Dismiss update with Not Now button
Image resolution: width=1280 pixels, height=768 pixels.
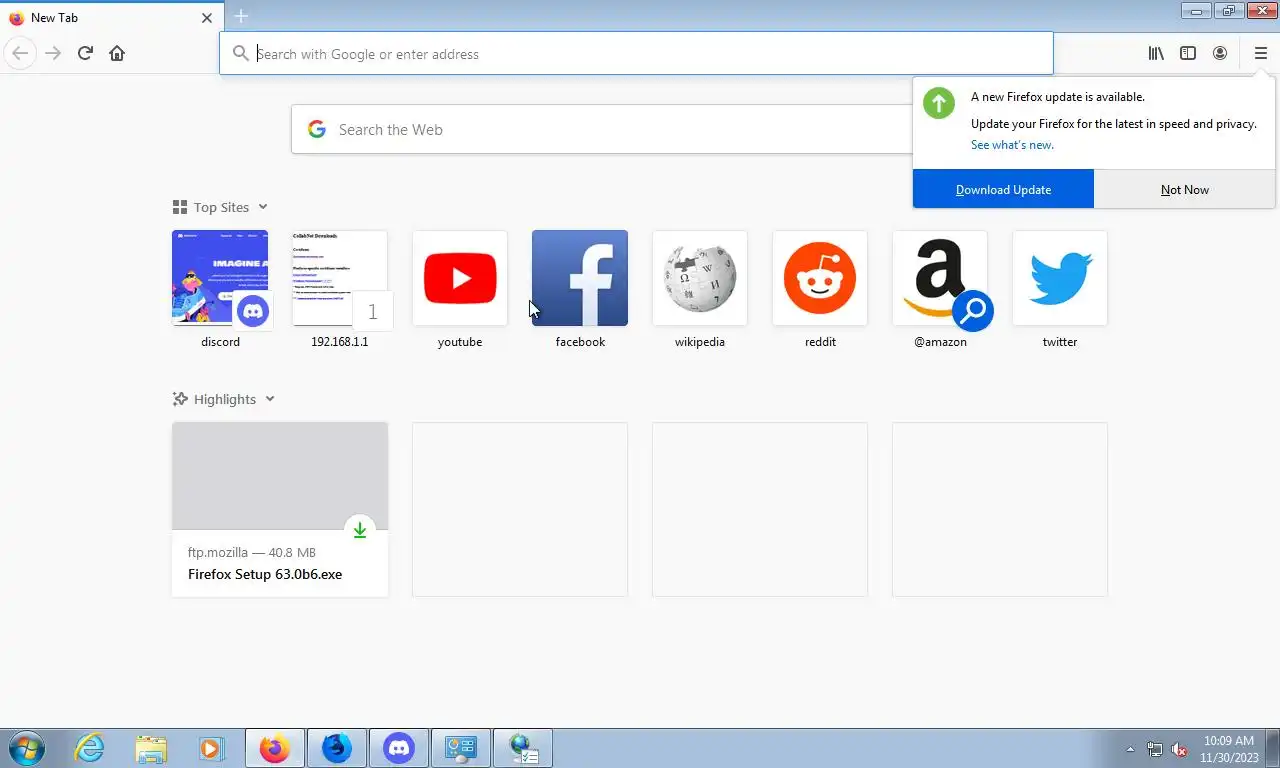pos(1184,189)
